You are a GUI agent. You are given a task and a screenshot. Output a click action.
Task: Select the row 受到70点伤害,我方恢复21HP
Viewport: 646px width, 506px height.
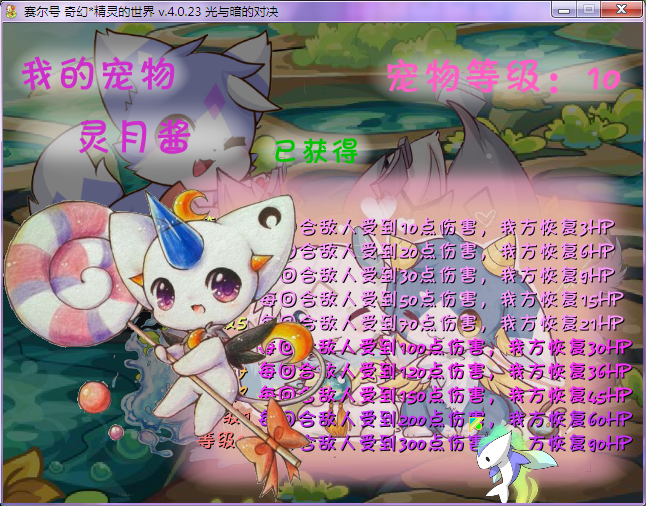[442, 323]
